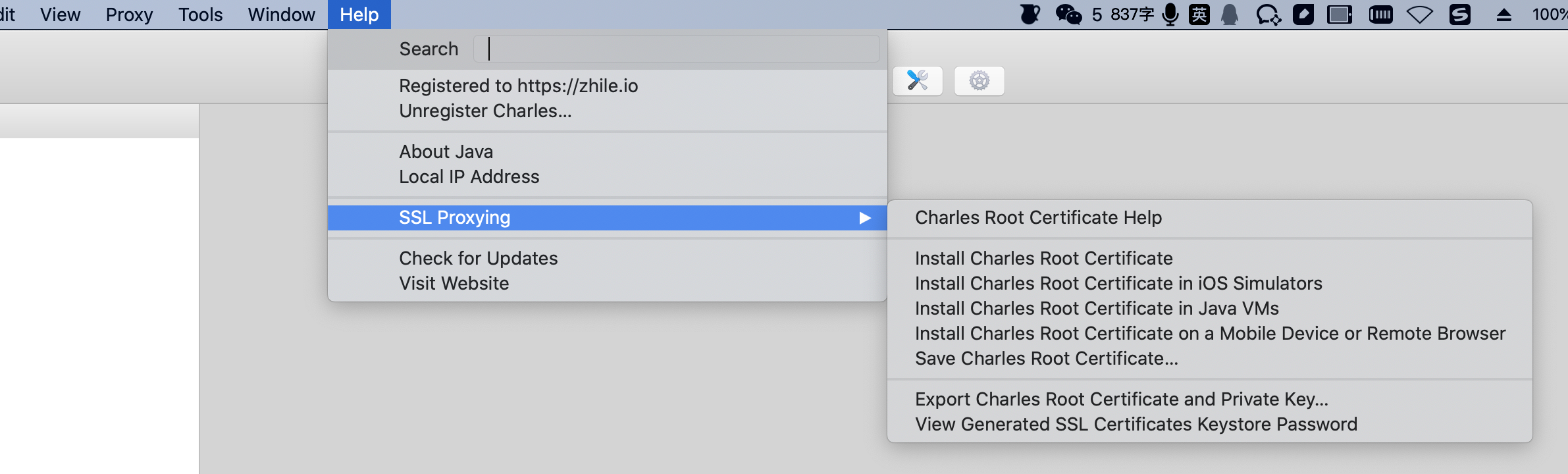Click the Help menu Search field
1568x474 pixels.
point(676,49)
